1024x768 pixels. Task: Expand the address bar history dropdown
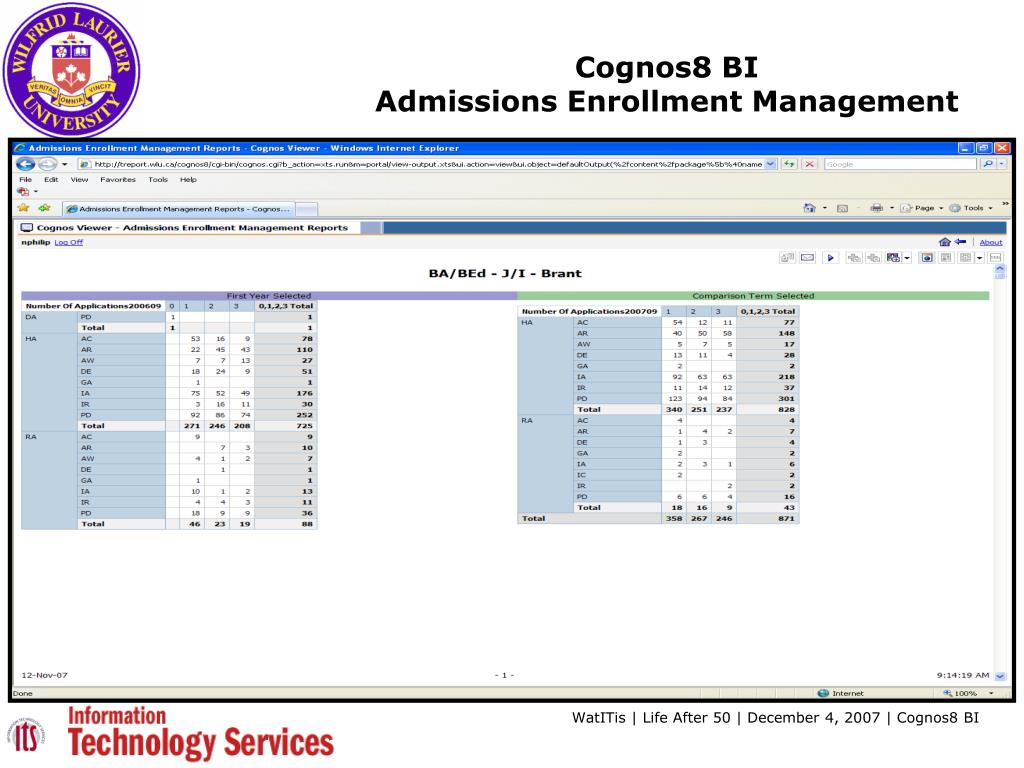point(771,165)
